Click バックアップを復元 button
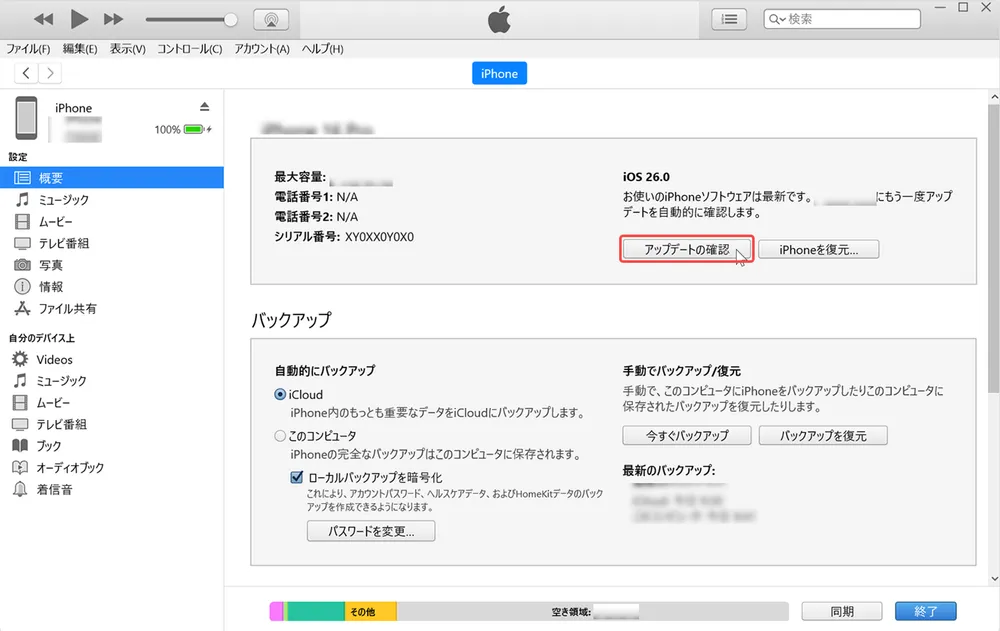 823,435
